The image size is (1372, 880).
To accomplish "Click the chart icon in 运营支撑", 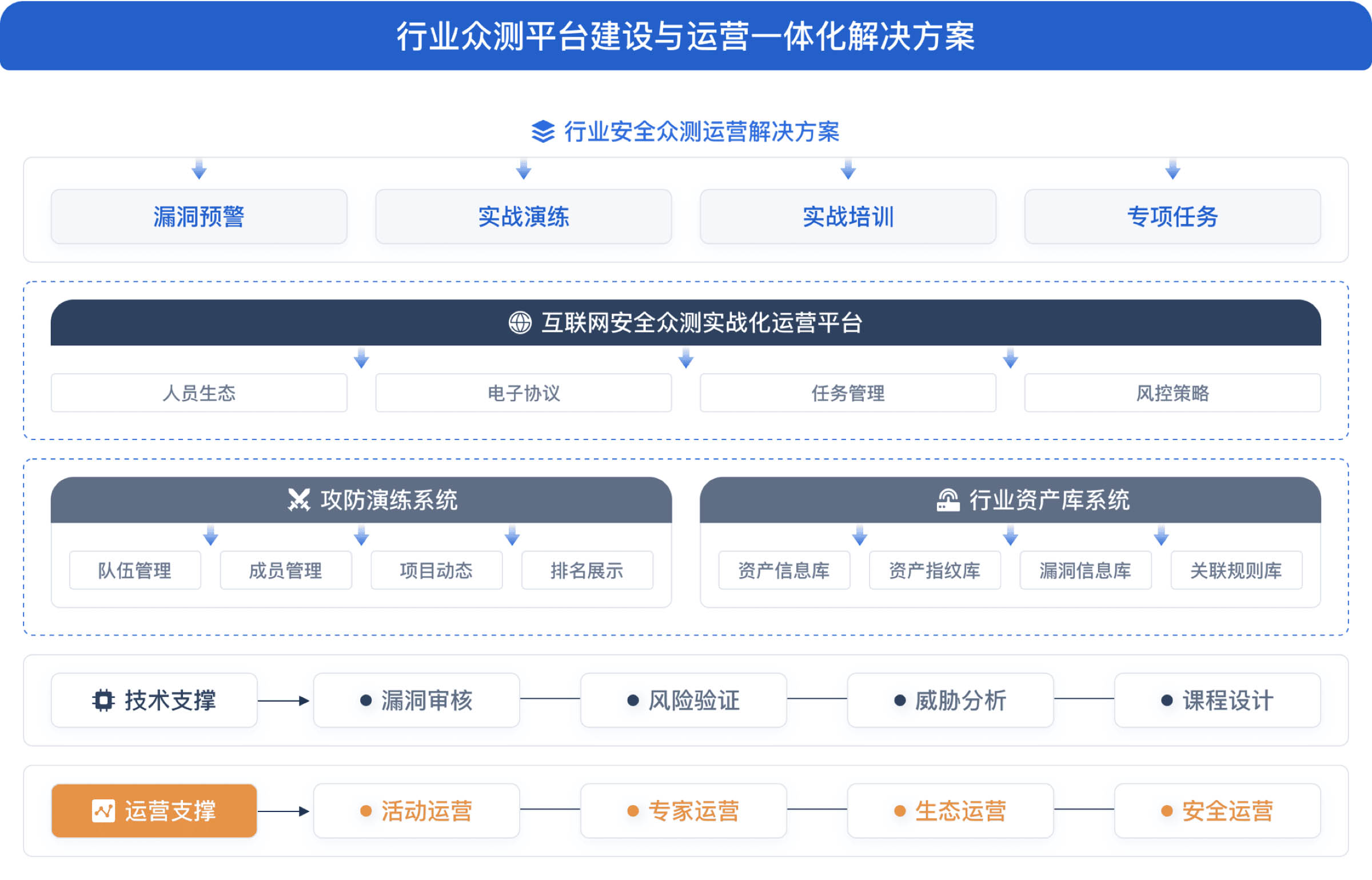I will 103,811.
